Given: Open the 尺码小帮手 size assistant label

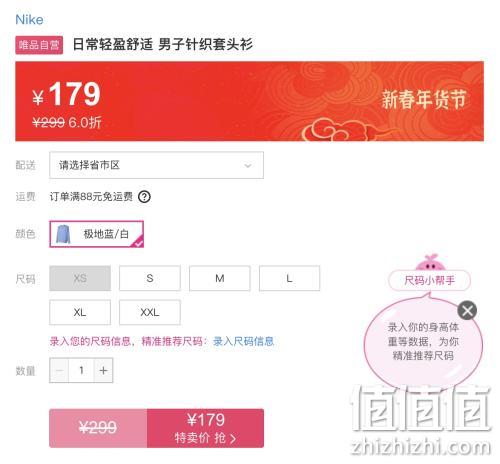Looking at the screenshot, I should [x=430, y=280].
